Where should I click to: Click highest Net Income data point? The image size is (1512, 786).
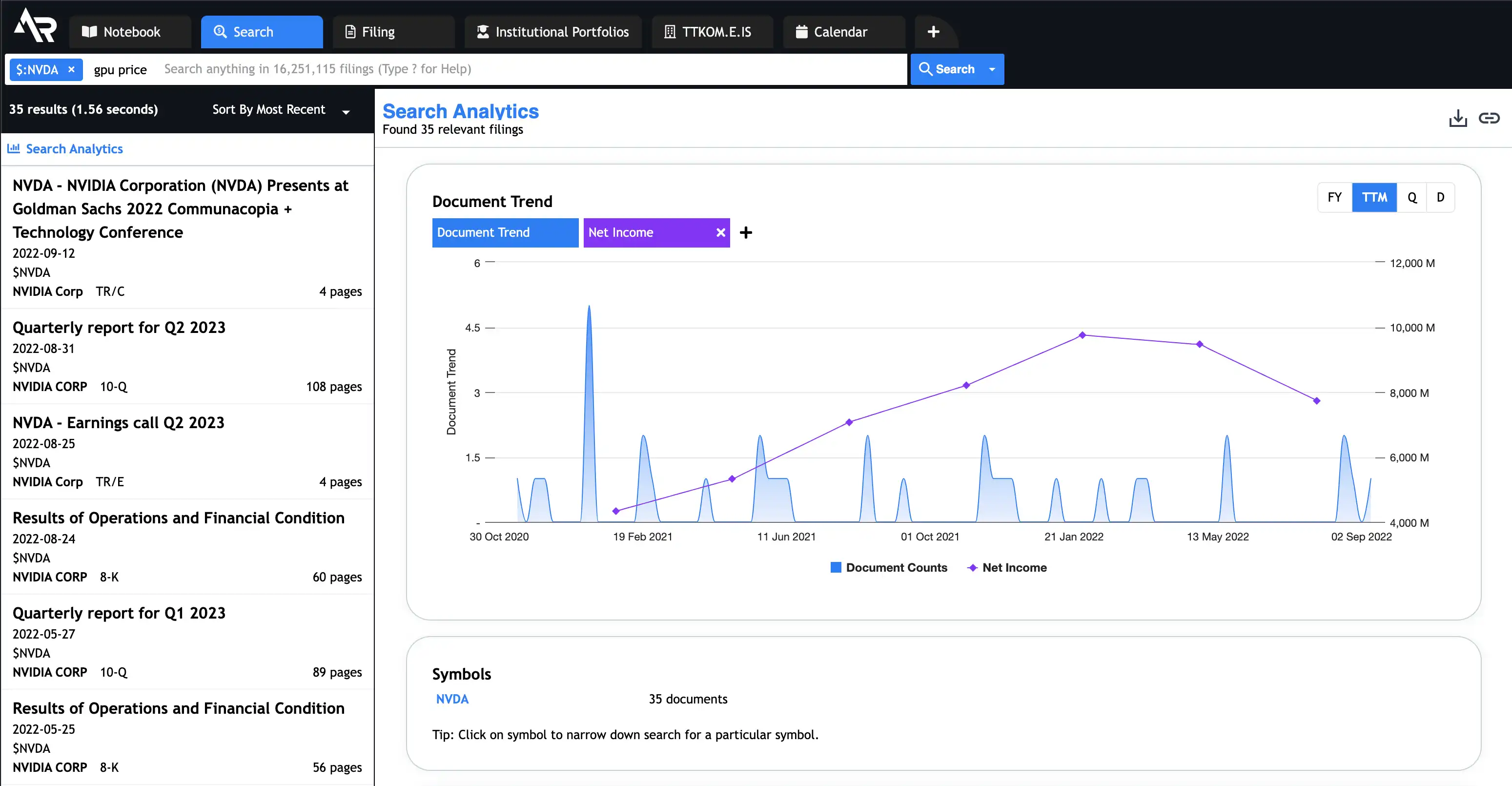click(1083, 335)
